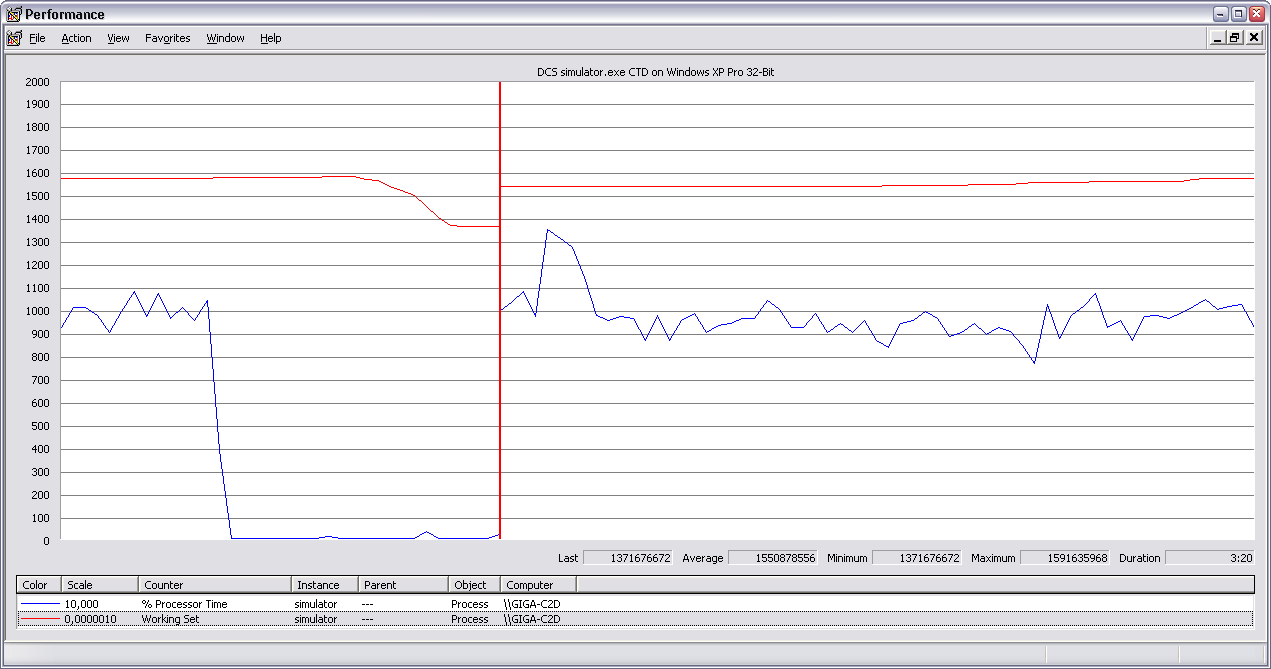This screenshot has width=1271, height=669.
Task: Click Process object in Working Set row
Action: tap(469, 619)
